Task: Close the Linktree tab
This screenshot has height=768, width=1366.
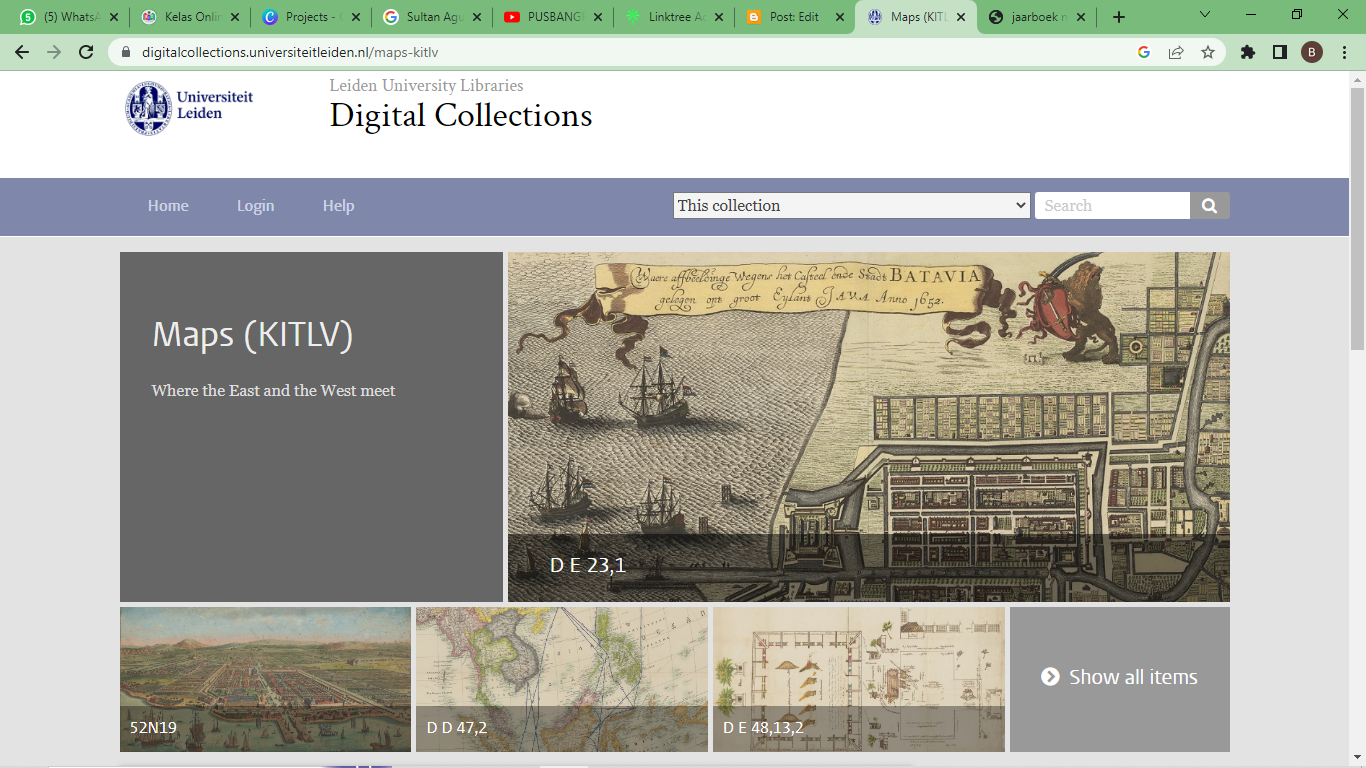Action: [719, 17]
